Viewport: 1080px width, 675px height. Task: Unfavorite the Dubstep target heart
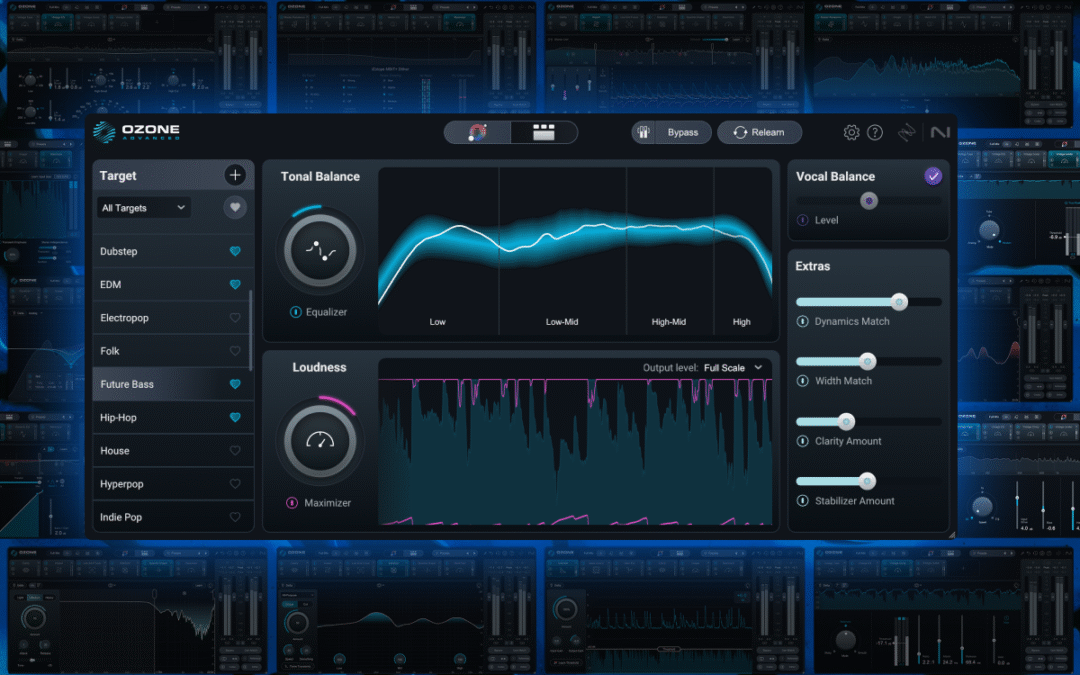coord(235,251)
